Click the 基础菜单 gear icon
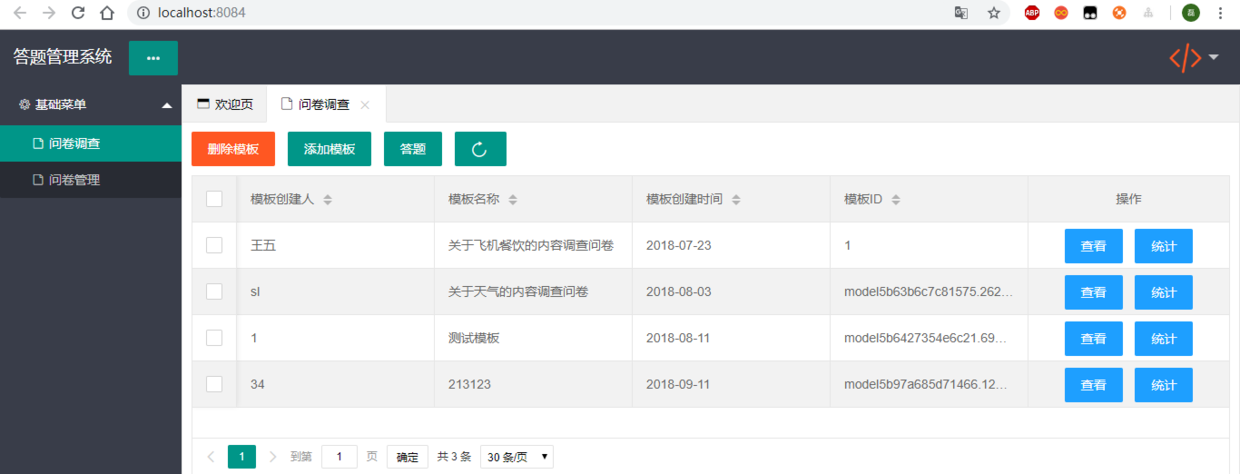The image size is (1240, 474). [x=25, y=104]
